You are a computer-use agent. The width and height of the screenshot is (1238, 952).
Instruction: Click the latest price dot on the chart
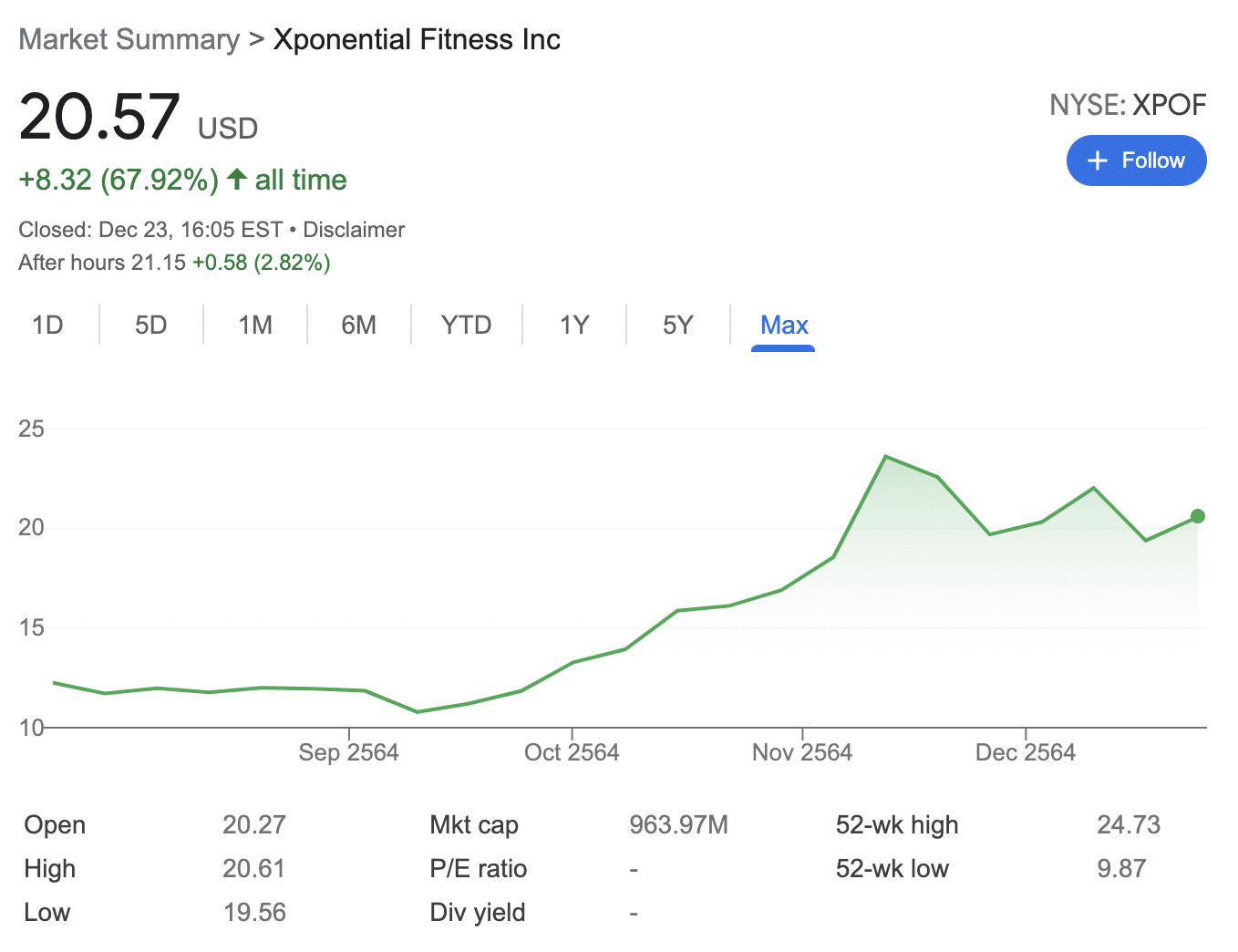[1198, 516]
